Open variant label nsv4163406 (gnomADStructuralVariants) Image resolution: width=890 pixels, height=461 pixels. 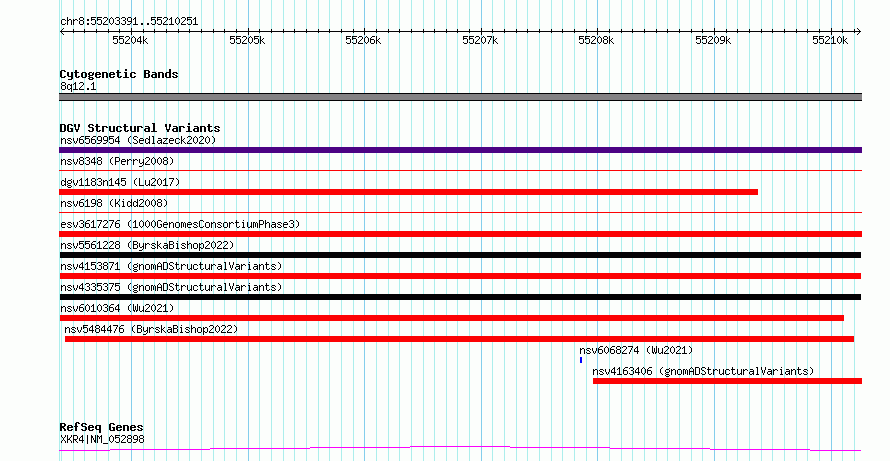pos(703,371)
